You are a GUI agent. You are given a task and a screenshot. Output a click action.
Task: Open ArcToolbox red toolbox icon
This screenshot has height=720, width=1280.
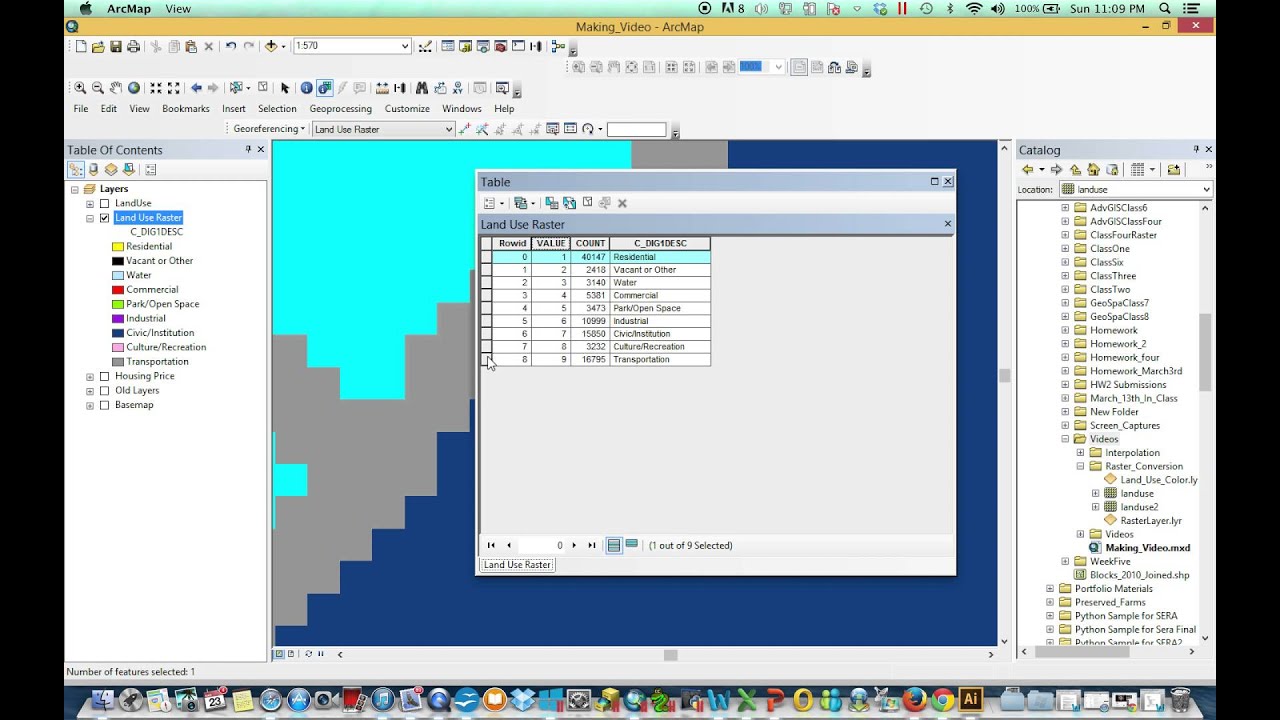[x=500, y=46]
